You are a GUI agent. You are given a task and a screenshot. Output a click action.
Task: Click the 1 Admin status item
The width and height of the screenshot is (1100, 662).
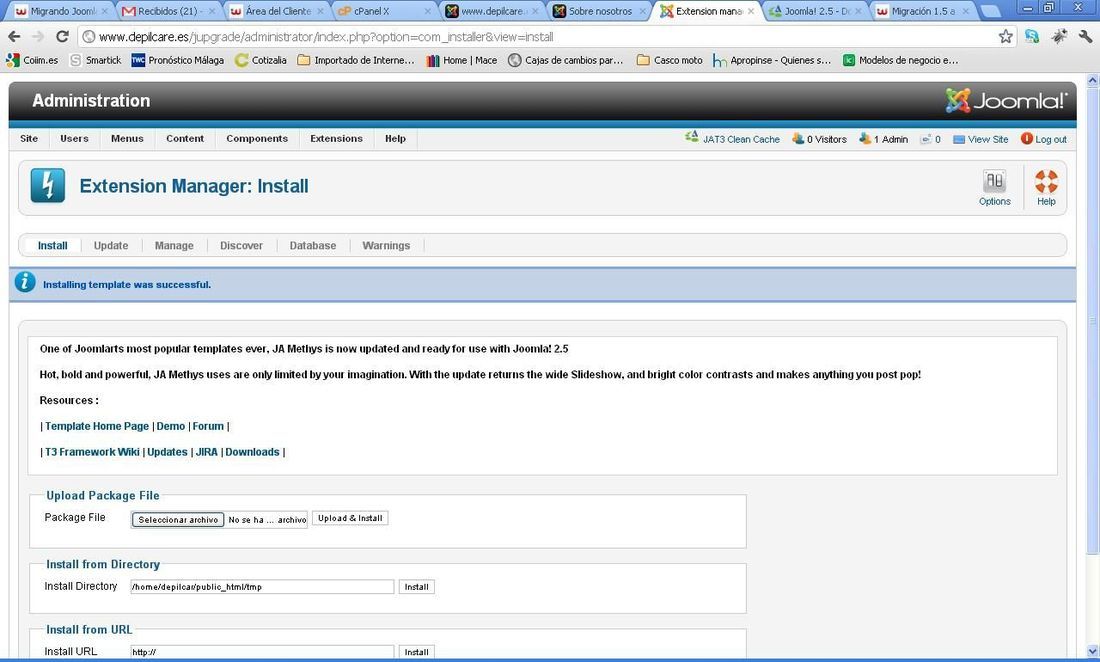click(x=883, y=139)
